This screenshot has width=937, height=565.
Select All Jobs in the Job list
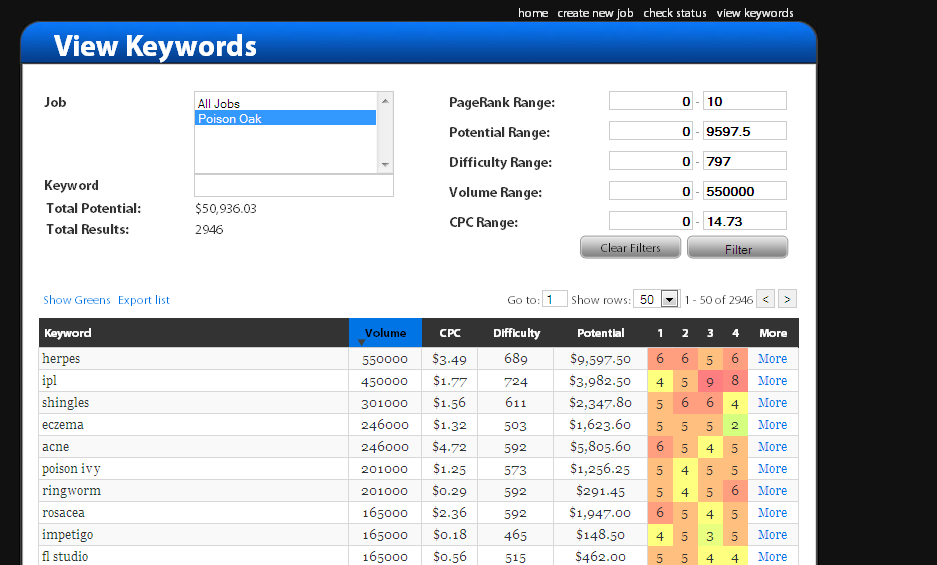(x=285, y=103)
